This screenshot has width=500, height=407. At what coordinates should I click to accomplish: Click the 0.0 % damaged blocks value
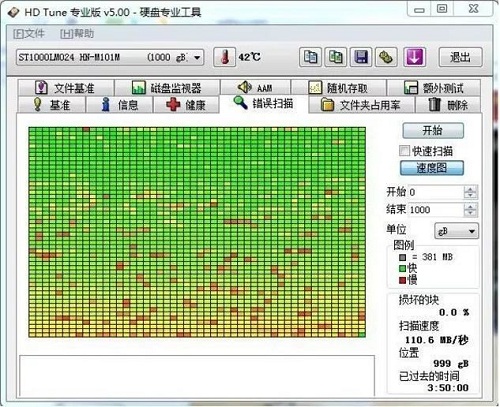coord(454,312)
